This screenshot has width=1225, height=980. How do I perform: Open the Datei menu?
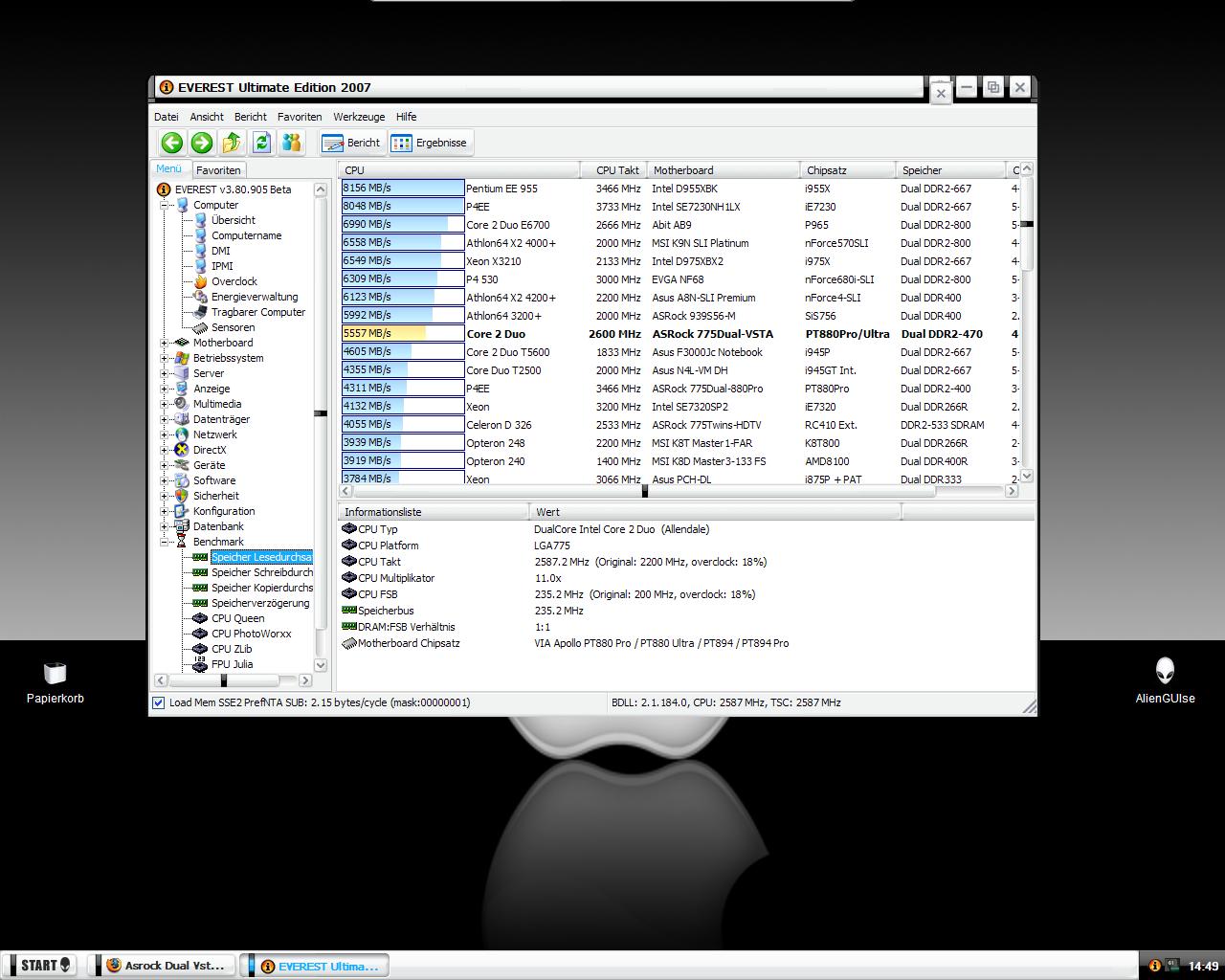(167, 117)
